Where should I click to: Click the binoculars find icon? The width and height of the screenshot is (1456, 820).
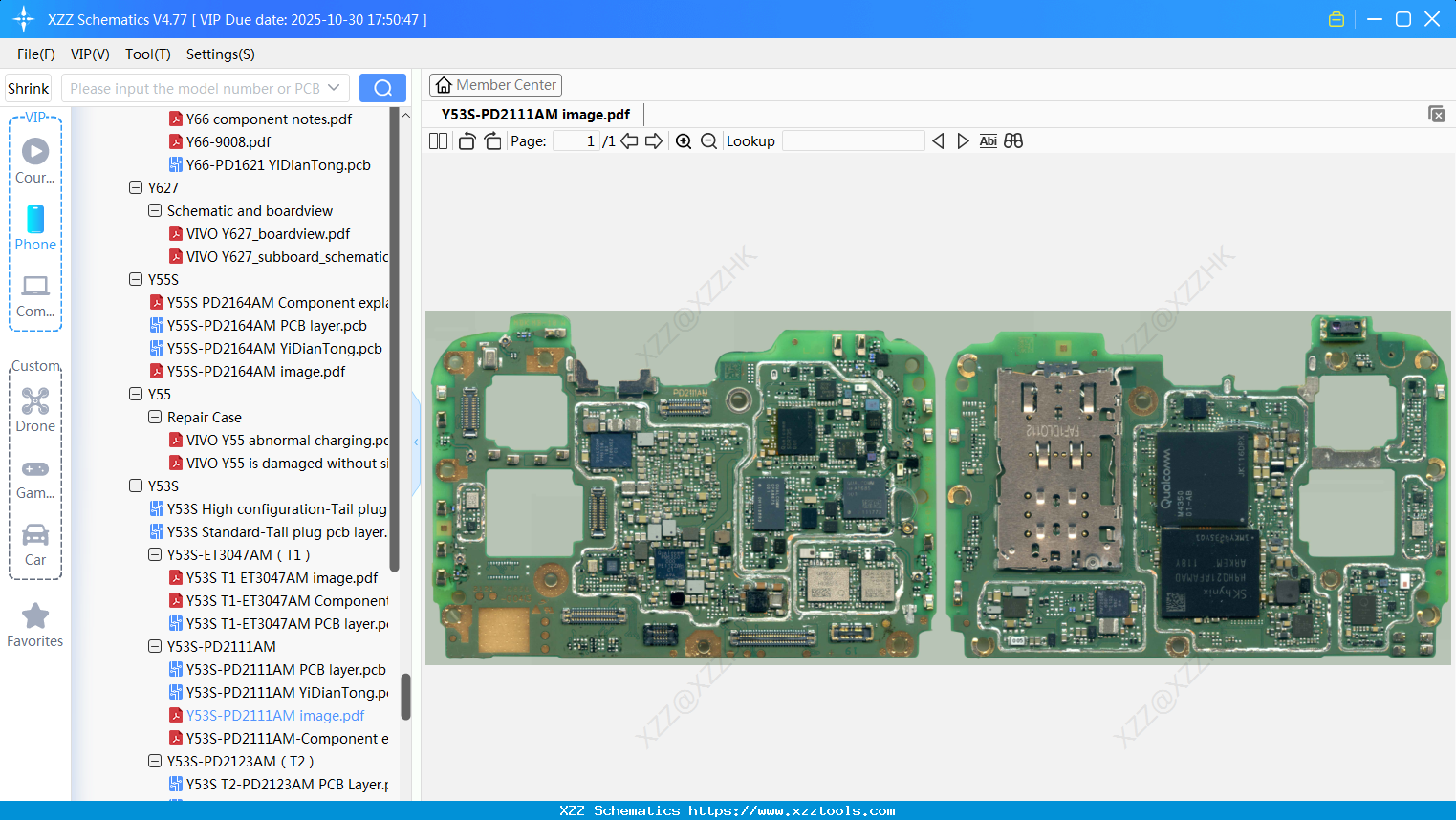tap(1013, 141)
